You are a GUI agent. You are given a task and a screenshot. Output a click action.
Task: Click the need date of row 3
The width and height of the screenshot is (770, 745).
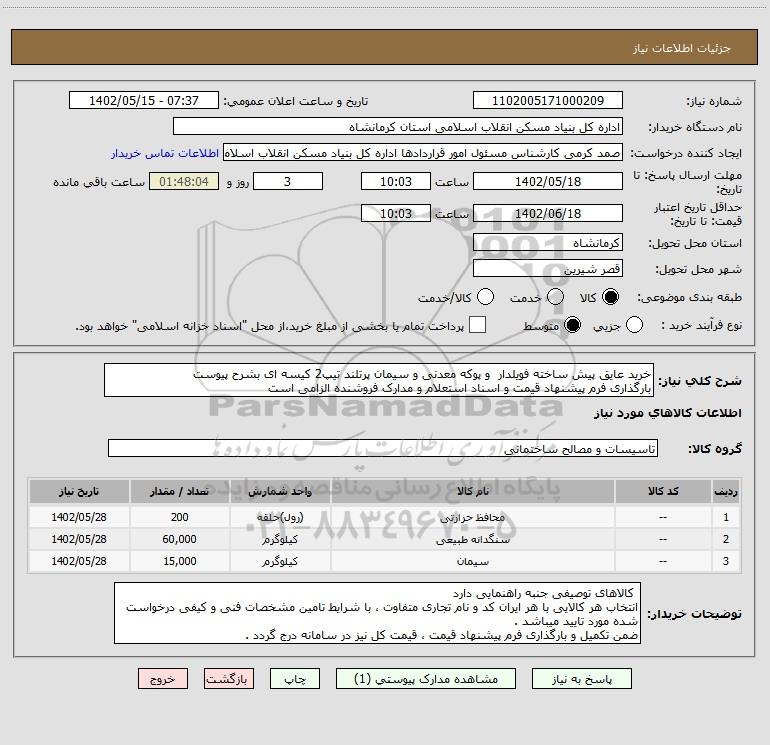[x=79, y=561]
